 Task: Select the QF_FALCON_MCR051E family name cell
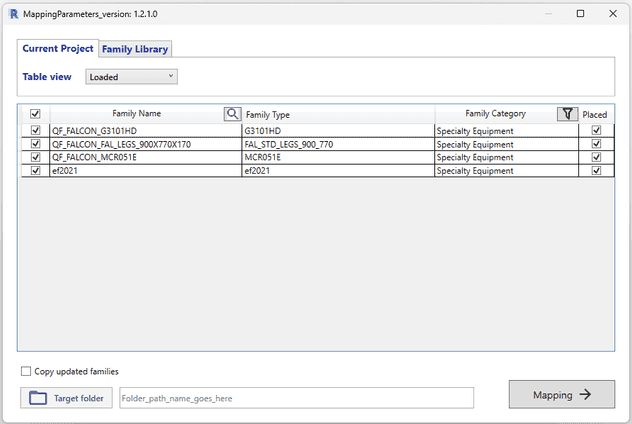146,157
